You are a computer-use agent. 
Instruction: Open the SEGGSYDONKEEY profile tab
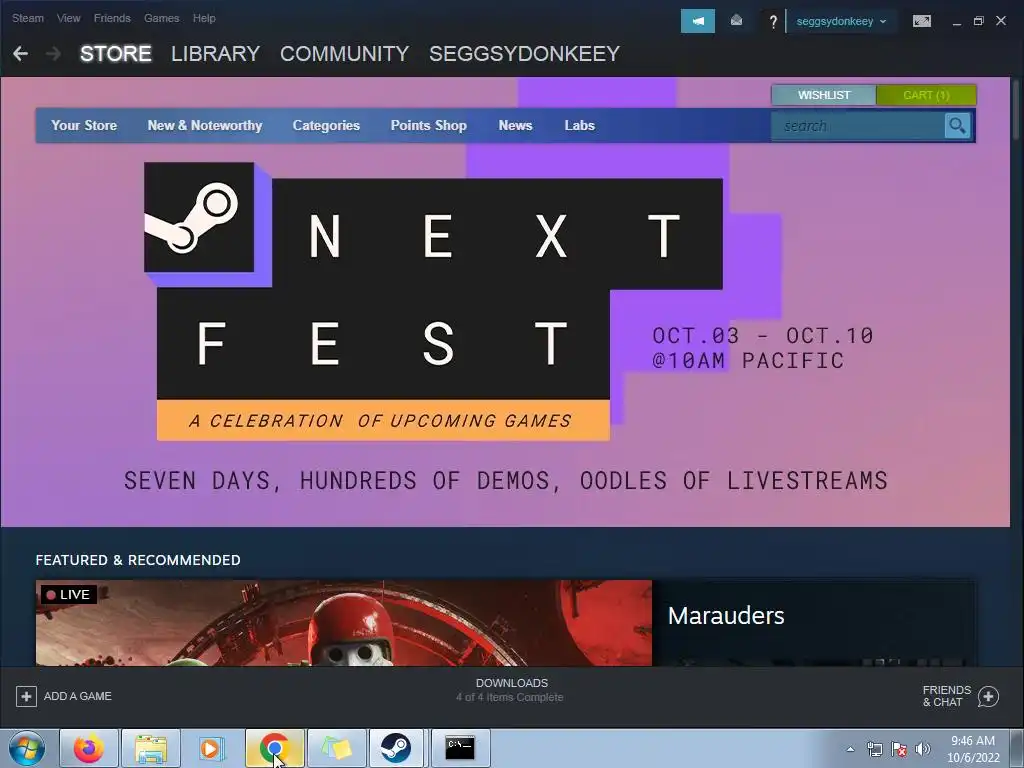[x=524, y=54]
